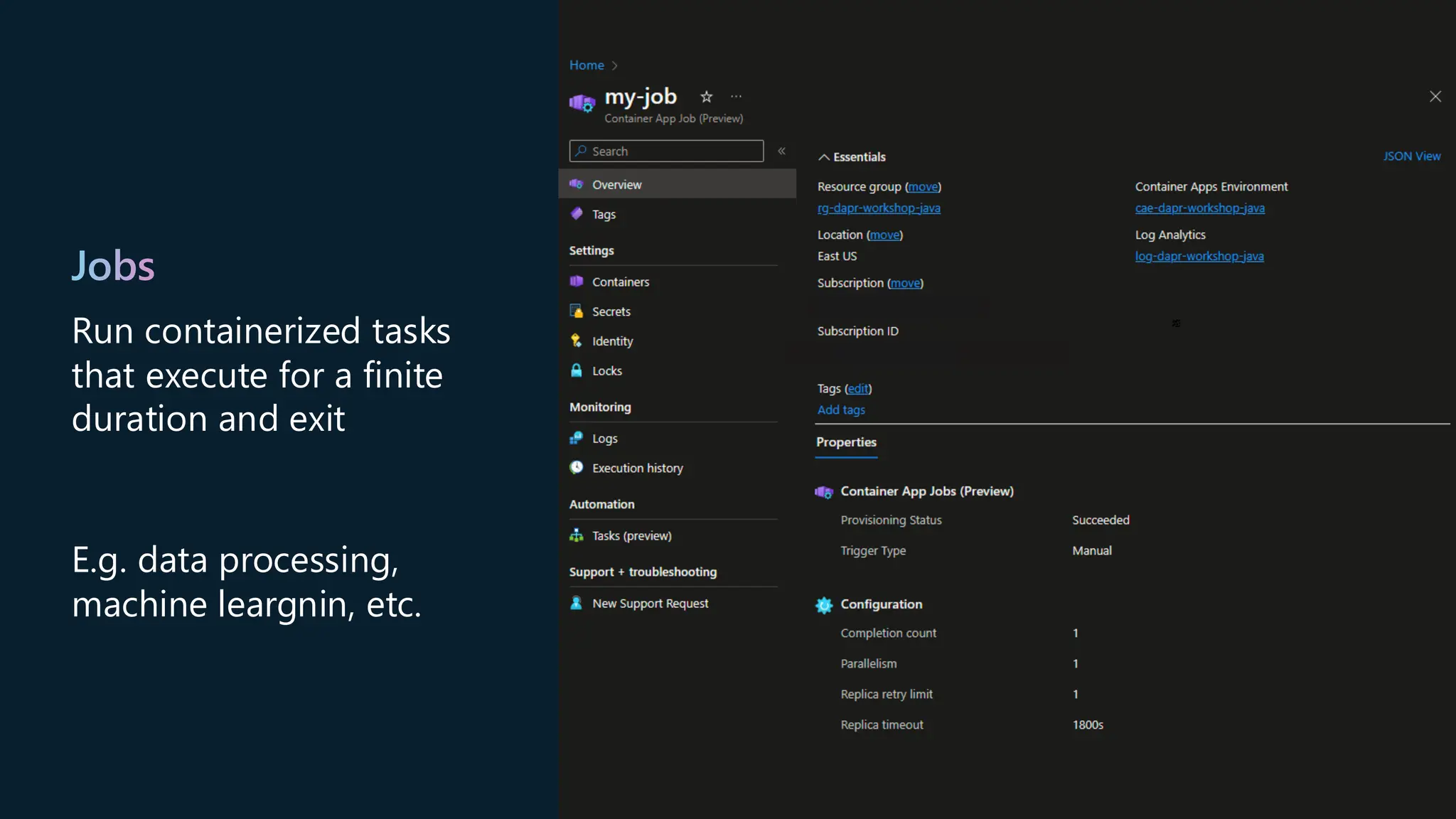This screenshot has height=819, width=1456.
Task: Click the purple Tags icon in the sidebar
Action: [x=576, y=214]
